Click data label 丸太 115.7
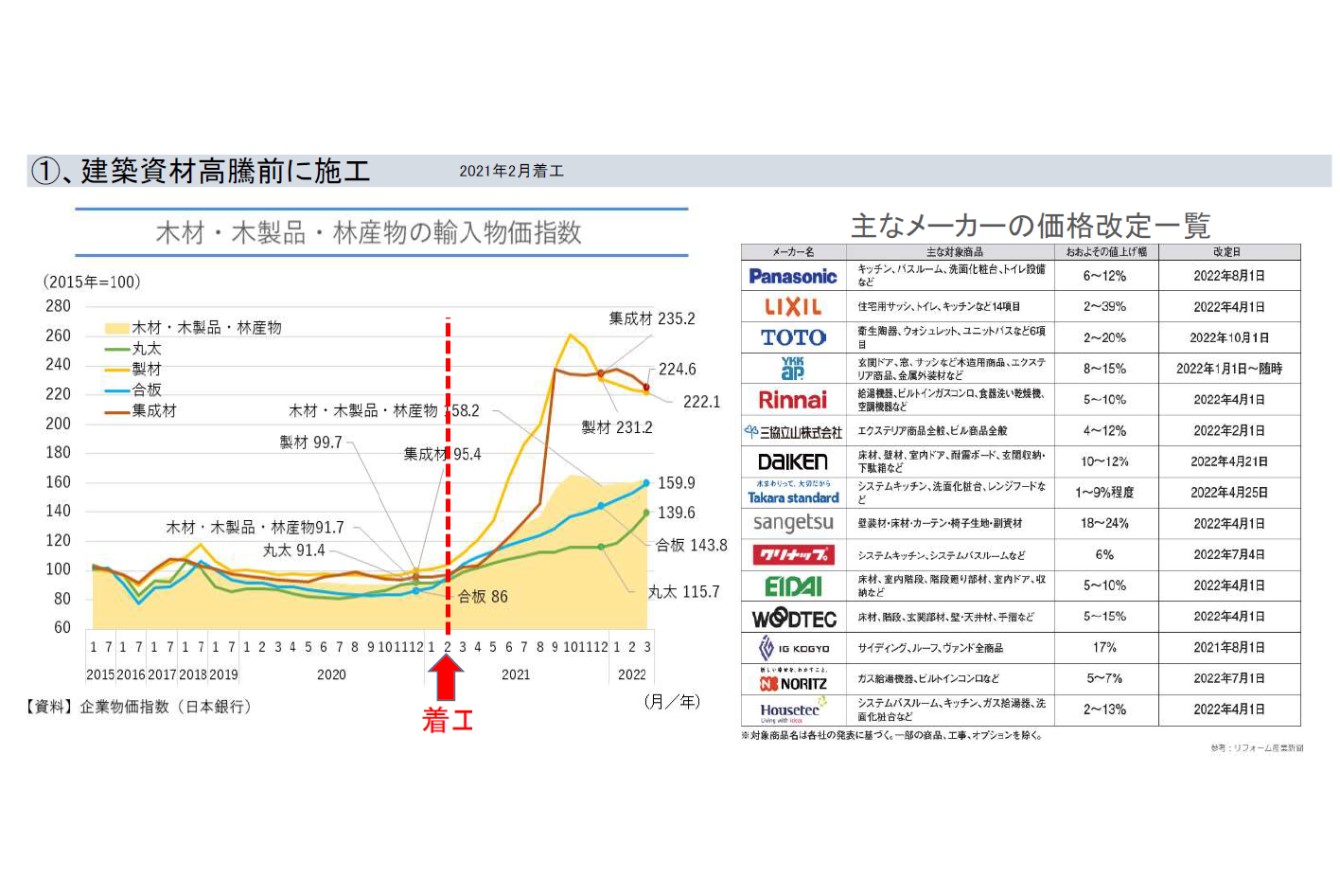The width and height of the screenshot is (1340, 886). [684, 592]
